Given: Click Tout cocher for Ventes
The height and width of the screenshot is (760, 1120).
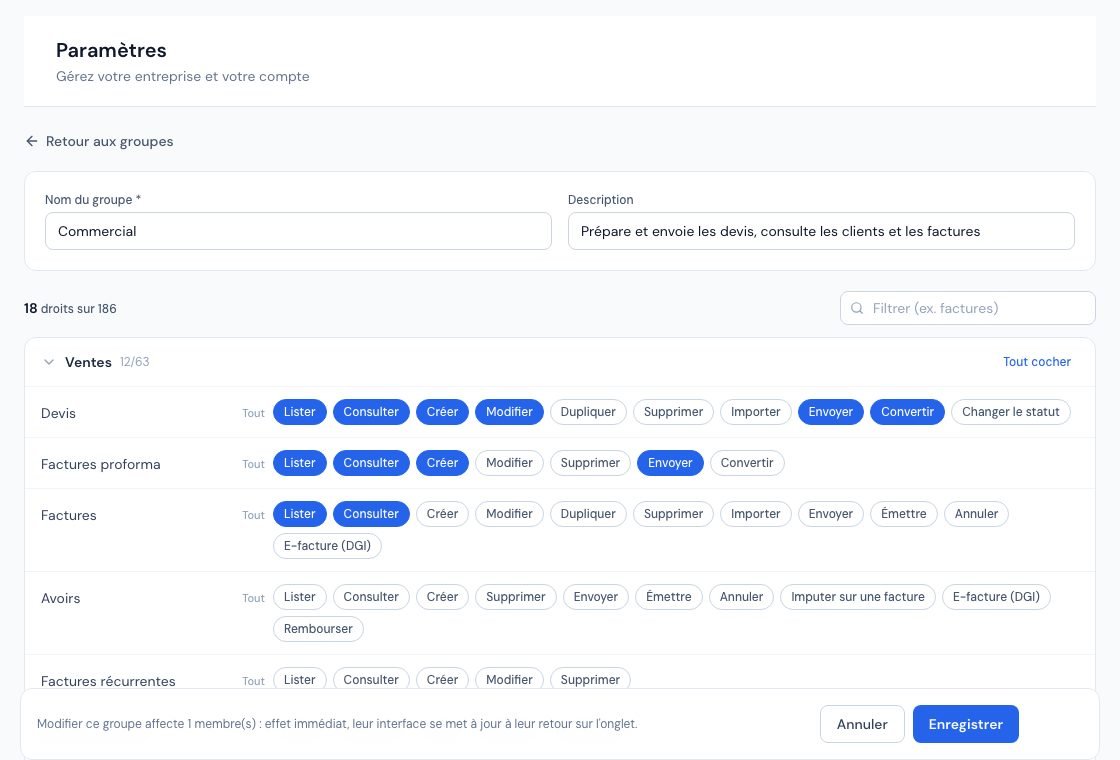Looking at the screenshot, I should pos(1036,362).
